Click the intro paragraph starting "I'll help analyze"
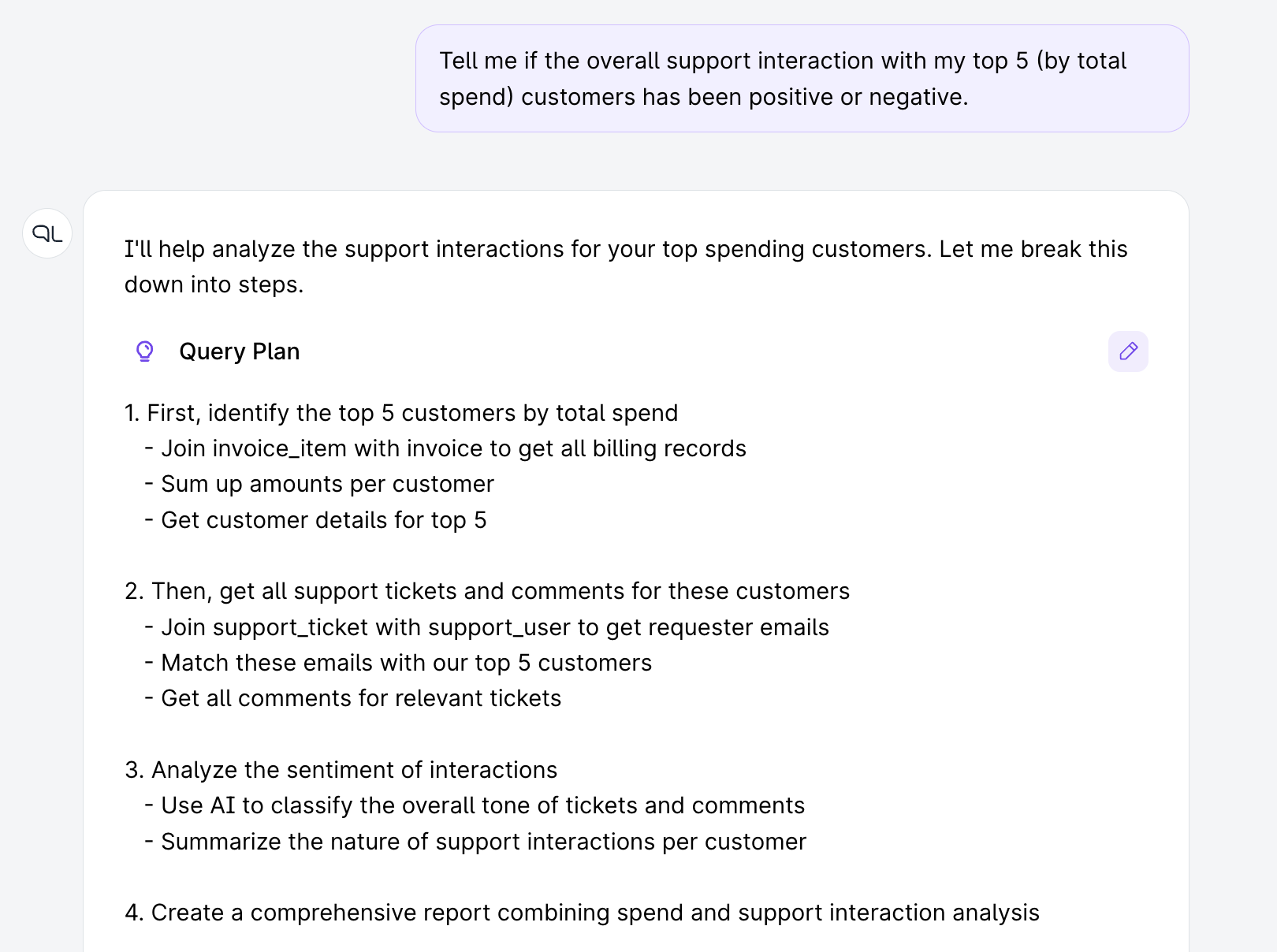The width and height of the screenshot is (1277, 952). point(626,249)
